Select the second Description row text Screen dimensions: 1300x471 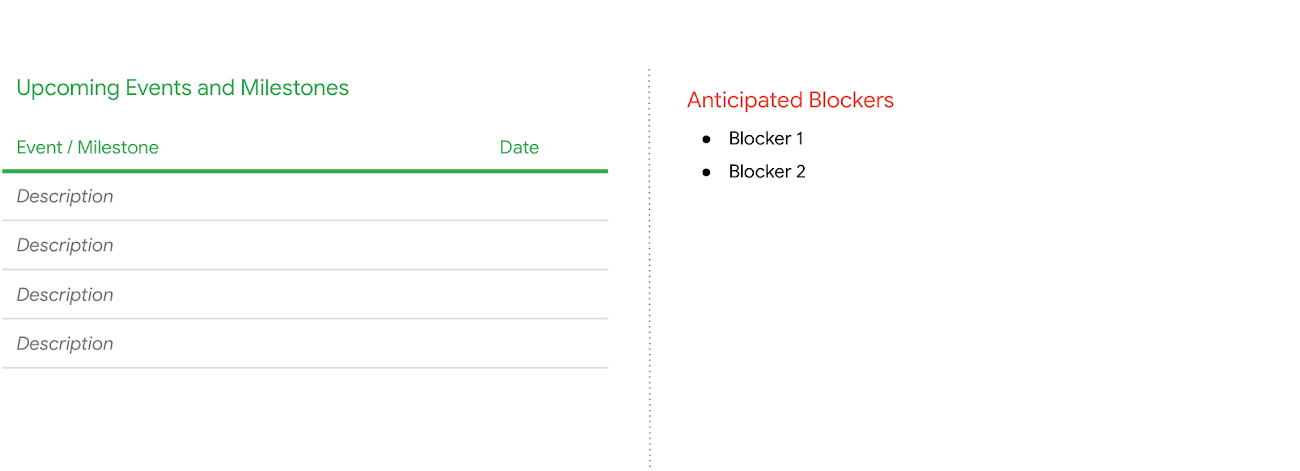pyautogui.click(x=65, y=246)
